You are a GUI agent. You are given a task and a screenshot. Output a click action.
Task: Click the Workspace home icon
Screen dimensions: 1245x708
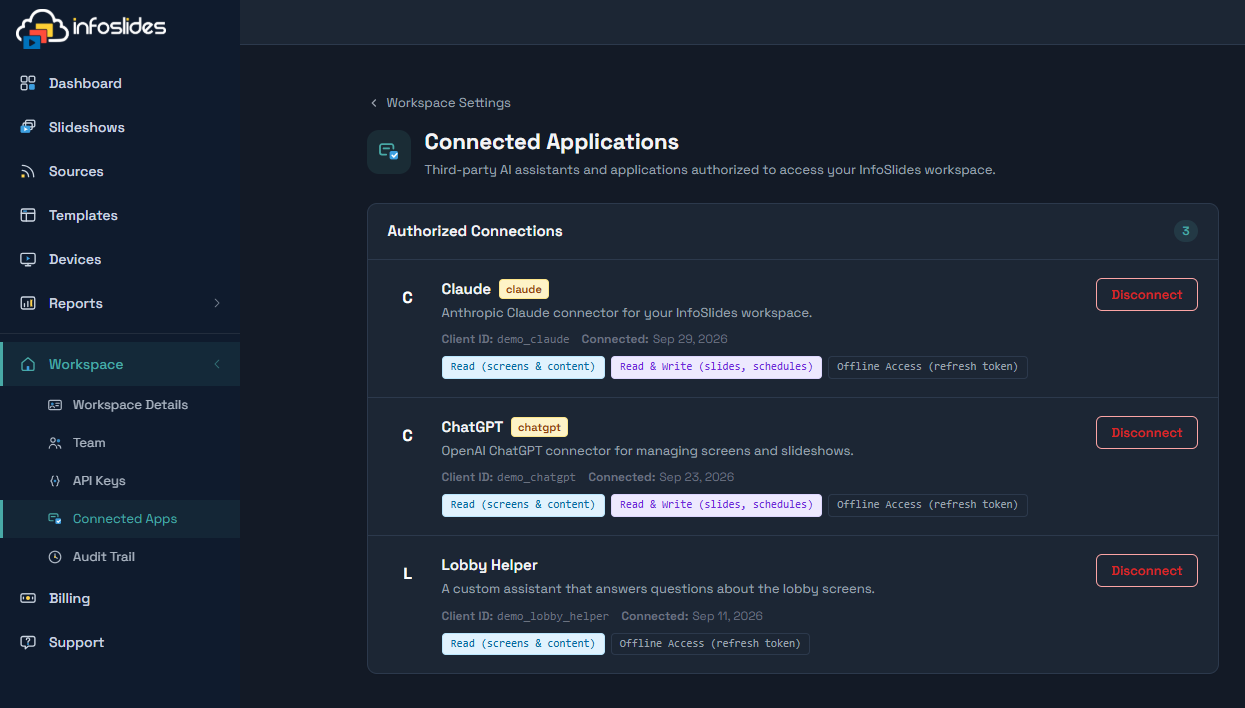pyautogui.click(x=28, y=364)
